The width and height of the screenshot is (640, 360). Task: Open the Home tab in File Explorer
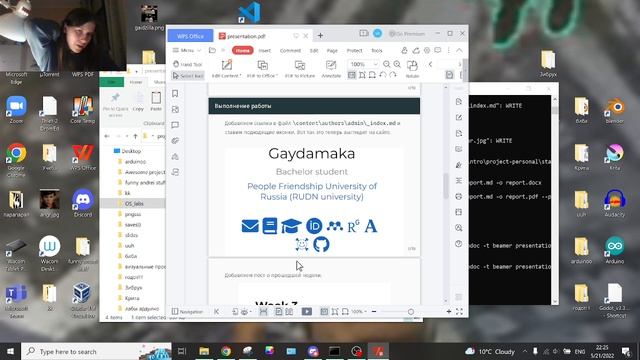click(136, 82)
